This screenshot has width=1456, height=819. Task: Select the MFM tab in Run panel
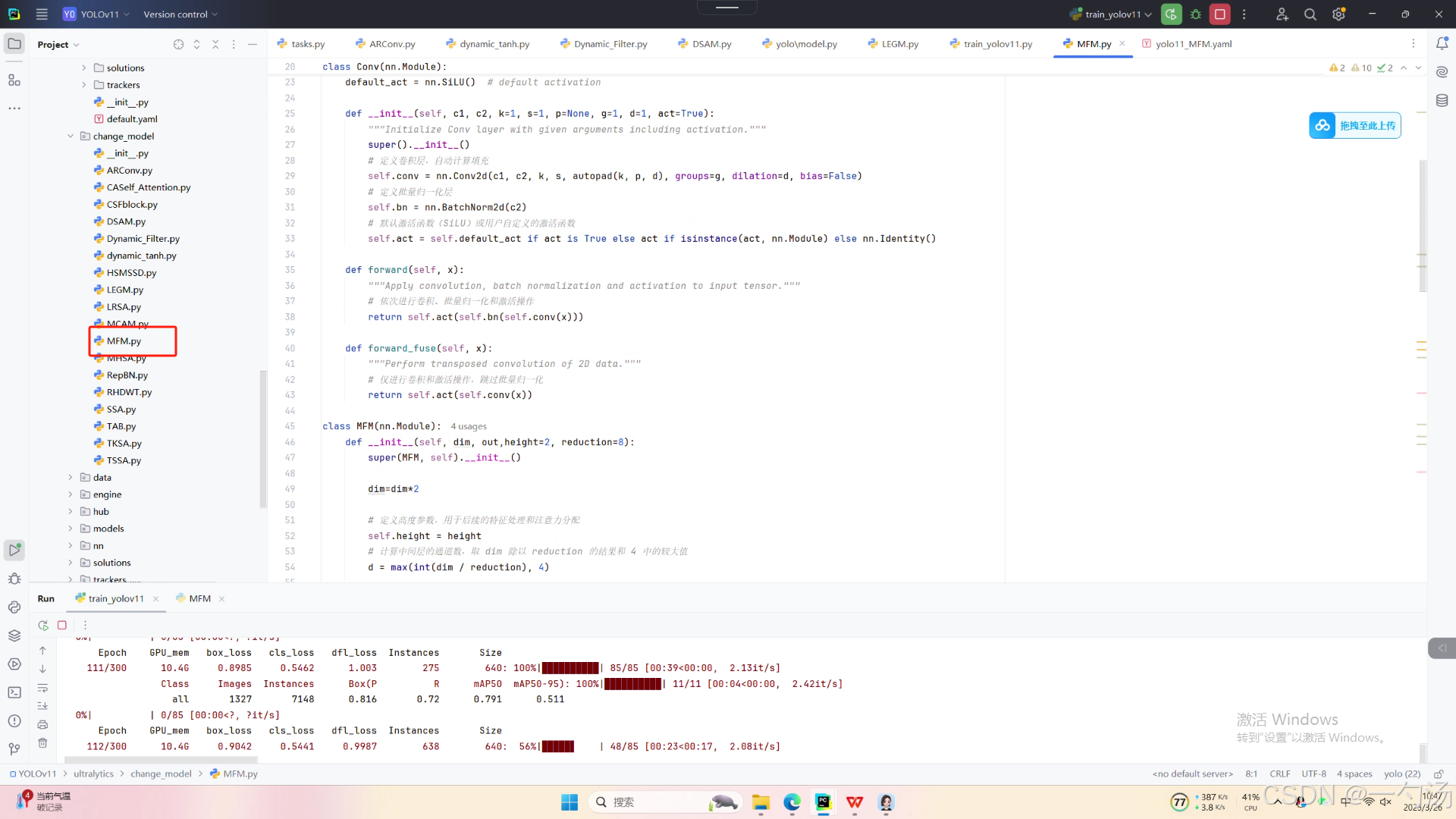pos(199,599)
